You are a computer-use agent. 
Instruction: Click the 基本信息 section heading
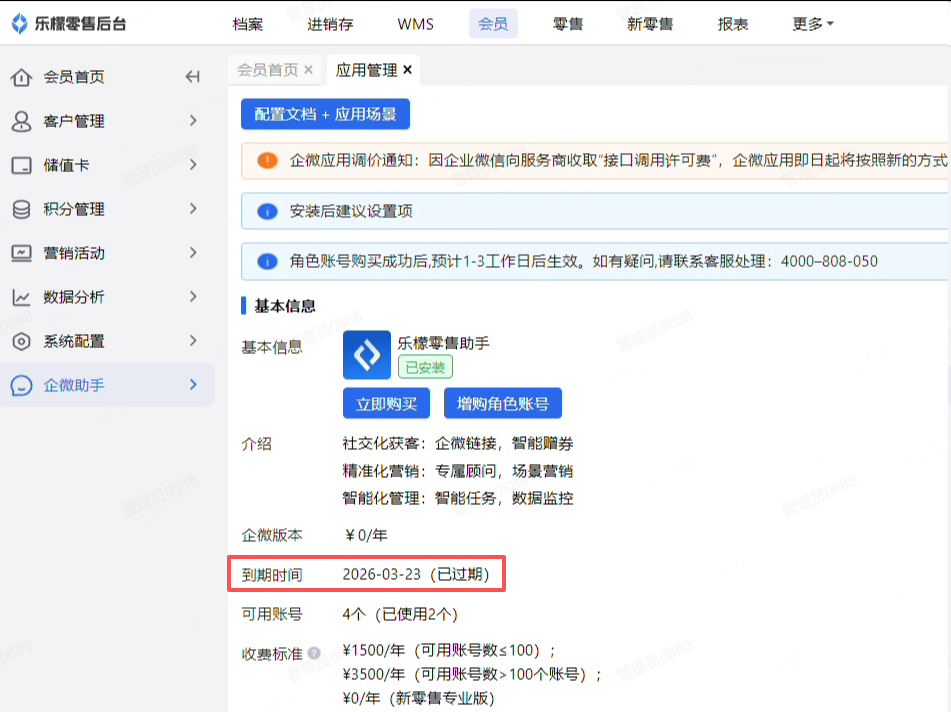tap(284, 306)
